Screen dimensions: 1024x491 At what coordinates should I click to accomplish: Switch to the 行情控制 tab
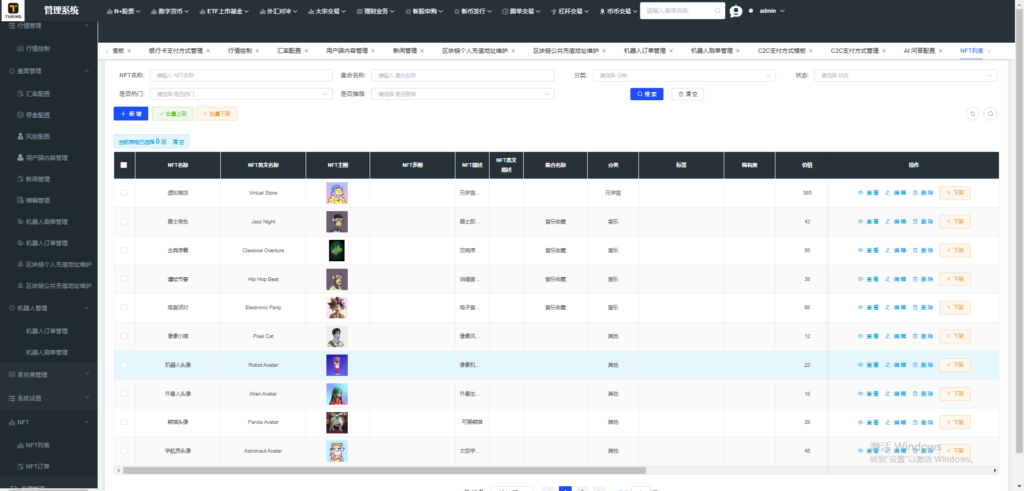point(240,51)
